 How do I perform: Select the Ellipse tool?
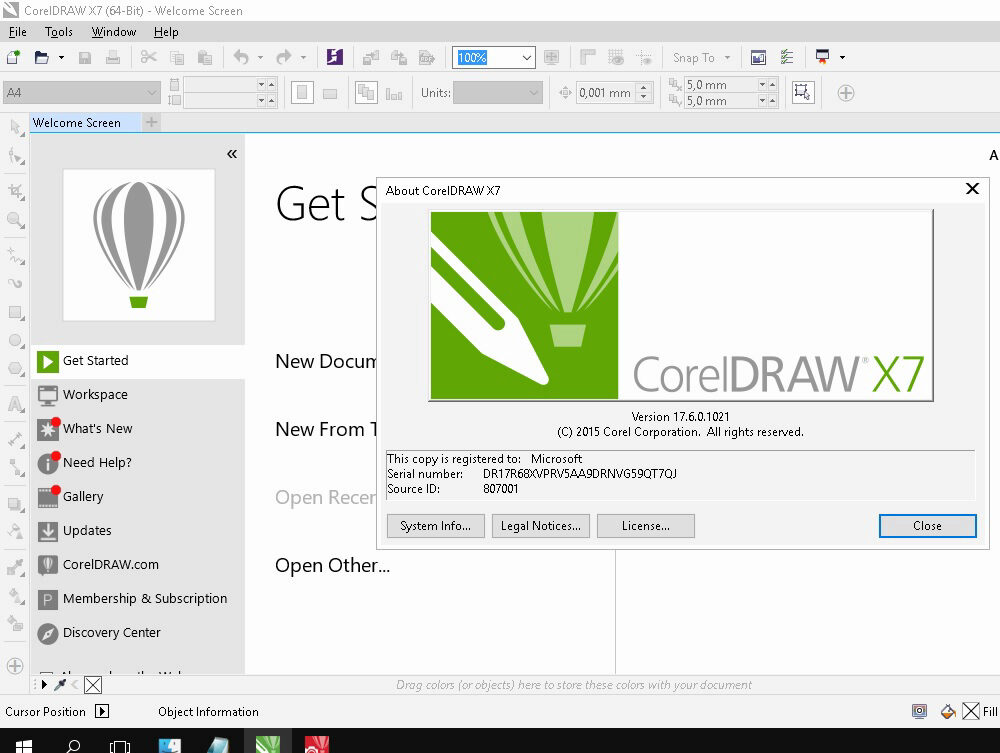pyautogui.click(x=14, y=340)
